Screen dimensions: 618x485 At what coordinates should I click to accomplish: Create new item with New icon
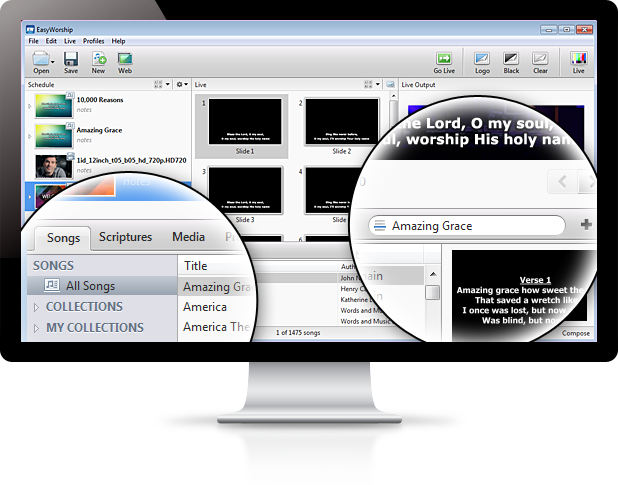pyautogui.click(x=99, y=59)
